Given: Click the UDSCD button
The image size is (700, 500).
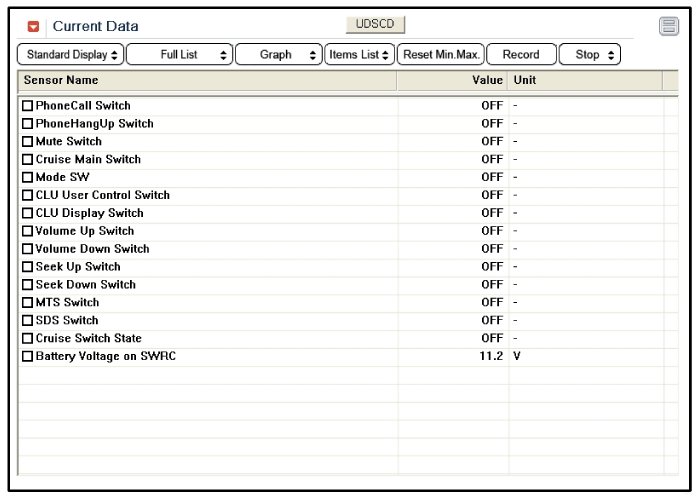Looking at the screenshot, I should click(375, 25).
